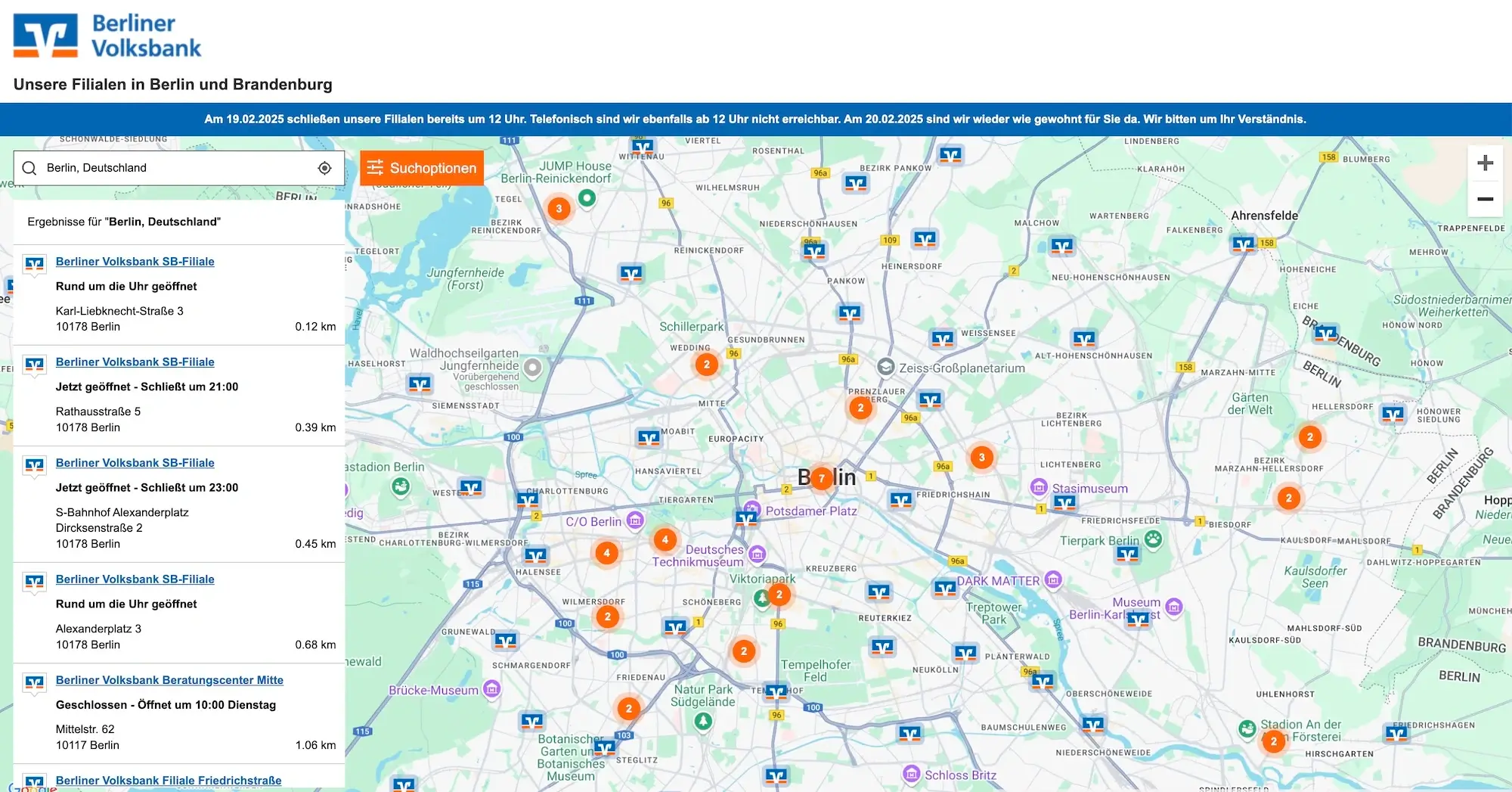Image resolution: width=1512 pixels, height=792 pixels.
Task: Click bank icon beside Mittelstr. 62 result
Action: [34, 684]
